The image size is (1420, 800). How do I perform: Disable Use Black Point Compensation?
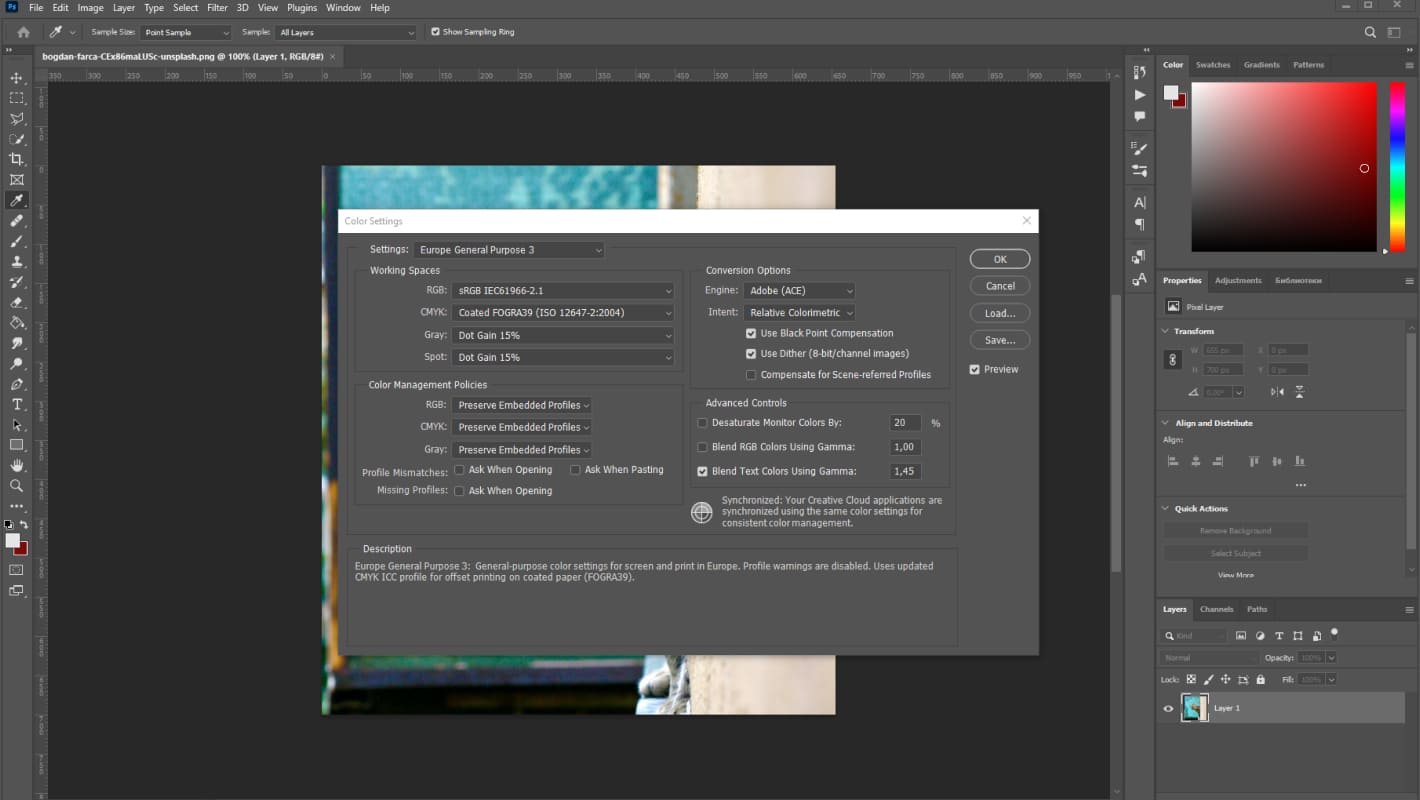tap(751, 333)
